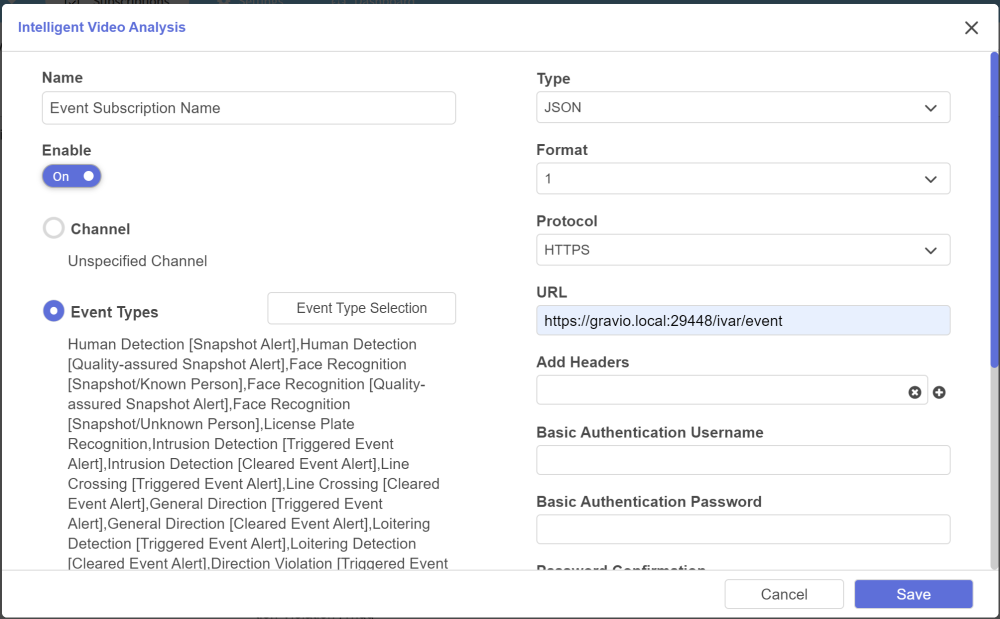
Task: Click the Name input field
Action: (x=248, y=108)
